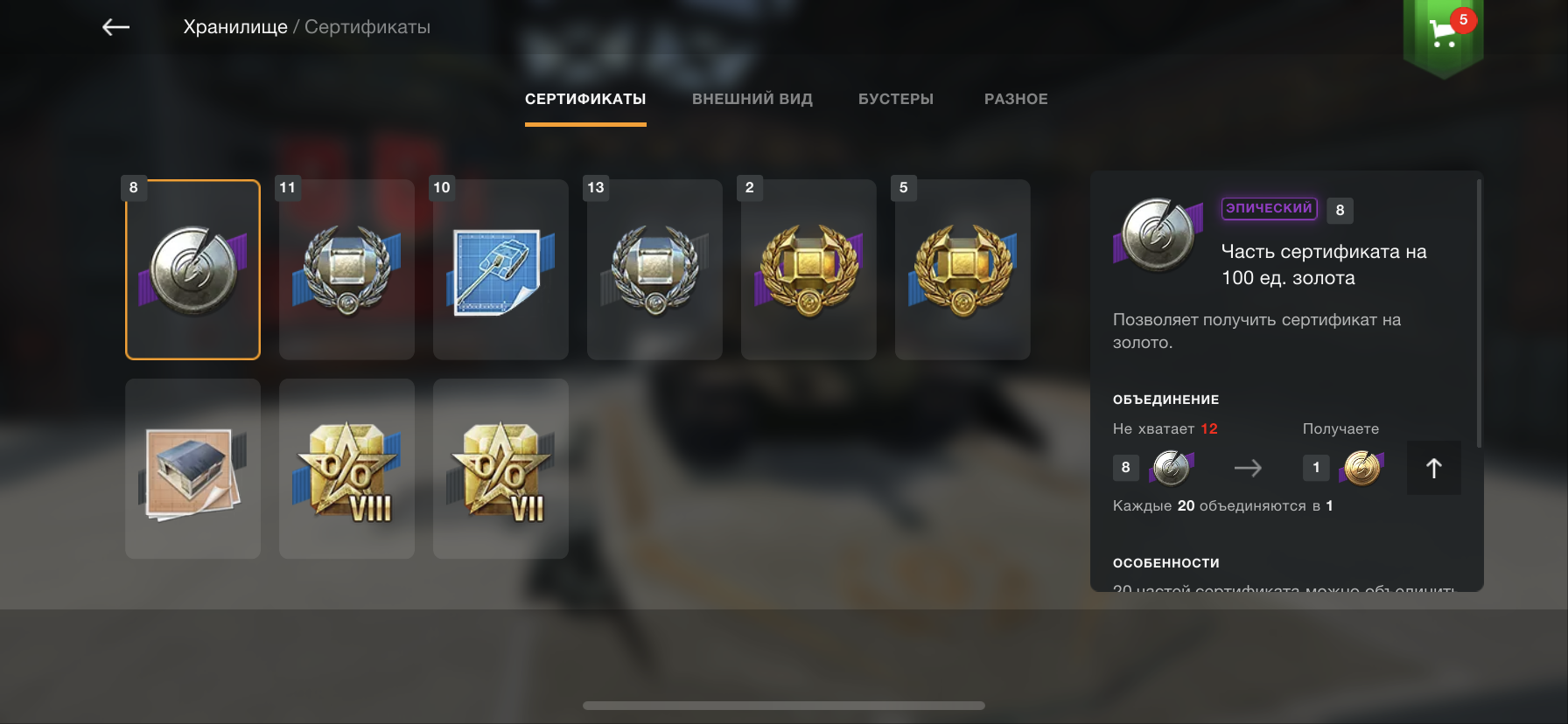The width and height of the screenshot is (1568, 724).
Task: Select the tier VIII discount certificate
Action: tap(346, 469)
